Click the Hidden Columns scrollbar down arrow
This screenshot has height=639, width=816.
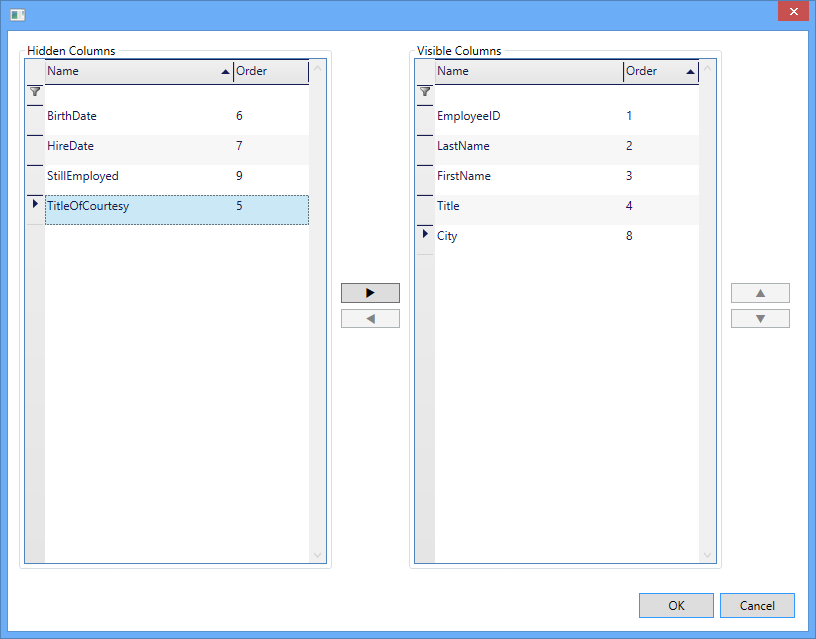pyautogui.click(x=318, y=555)
